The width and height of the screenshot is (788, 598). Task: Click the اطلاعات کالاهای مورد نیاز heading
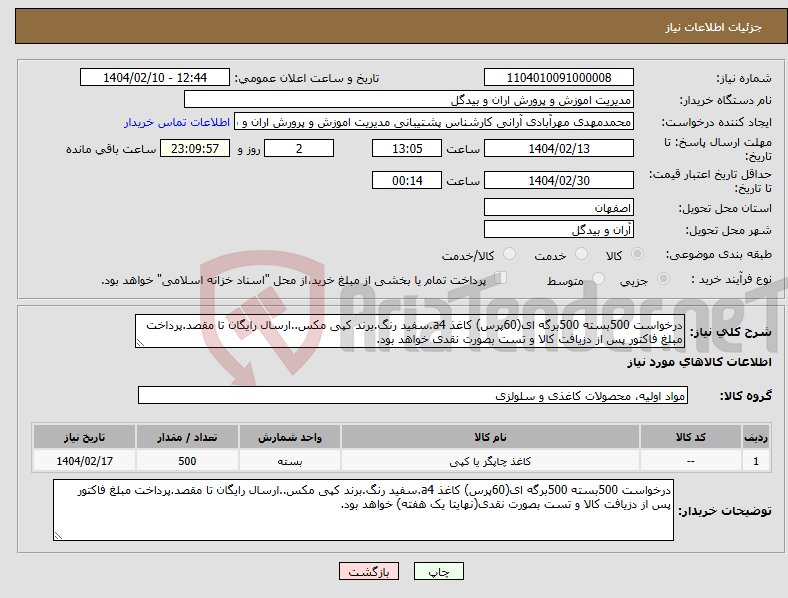pos(699,362)
